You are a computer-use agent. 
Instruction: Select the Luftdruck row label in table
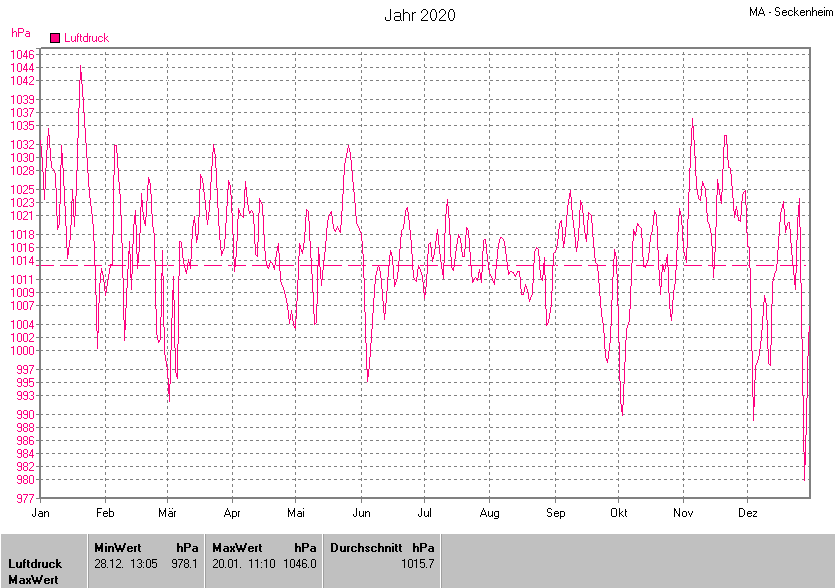[35, 564]
